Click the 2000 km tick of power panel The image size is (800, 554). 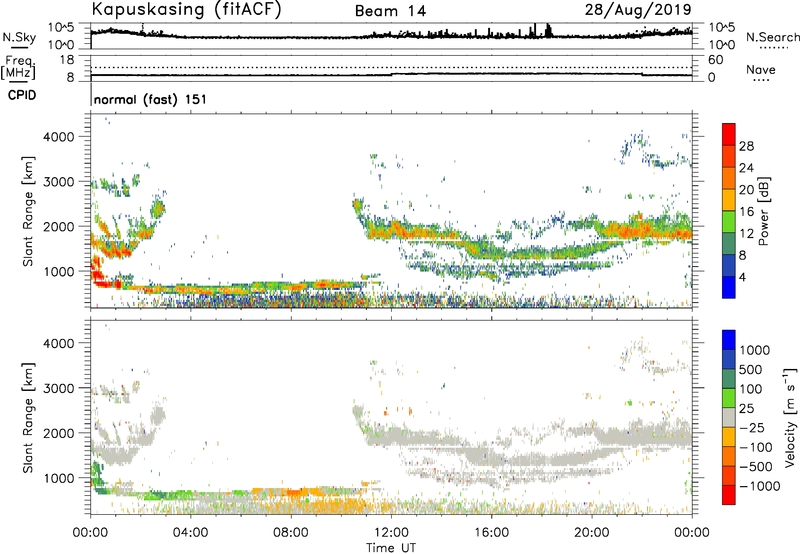[59, 226]
